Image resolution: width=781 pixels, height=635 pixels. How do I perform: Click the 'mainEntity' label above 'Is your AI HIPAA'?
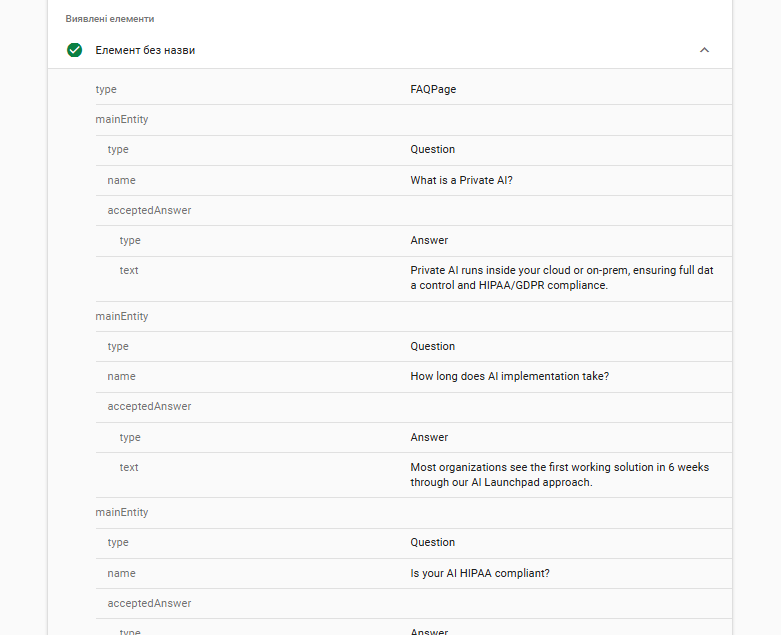[x=122, y=512]
